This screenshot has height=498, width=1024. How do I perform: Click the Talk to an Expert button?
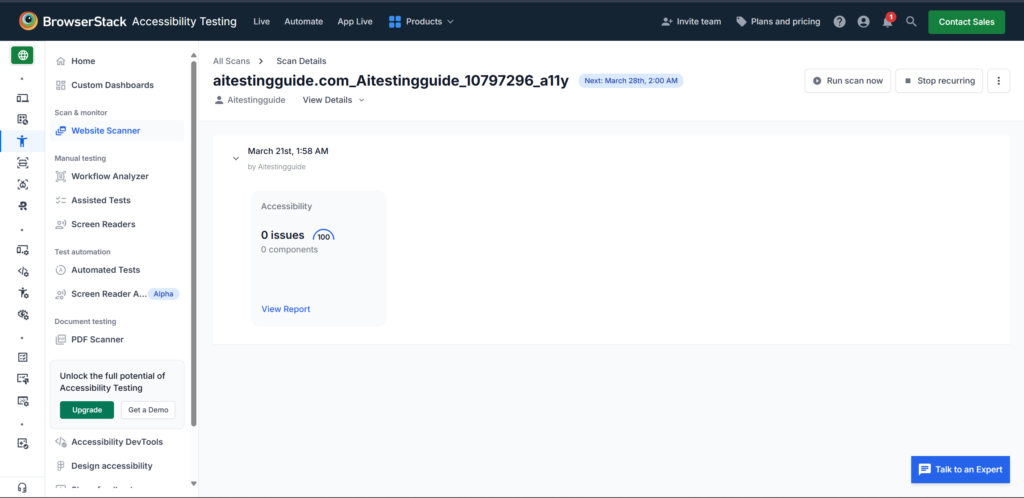point(961,469)
